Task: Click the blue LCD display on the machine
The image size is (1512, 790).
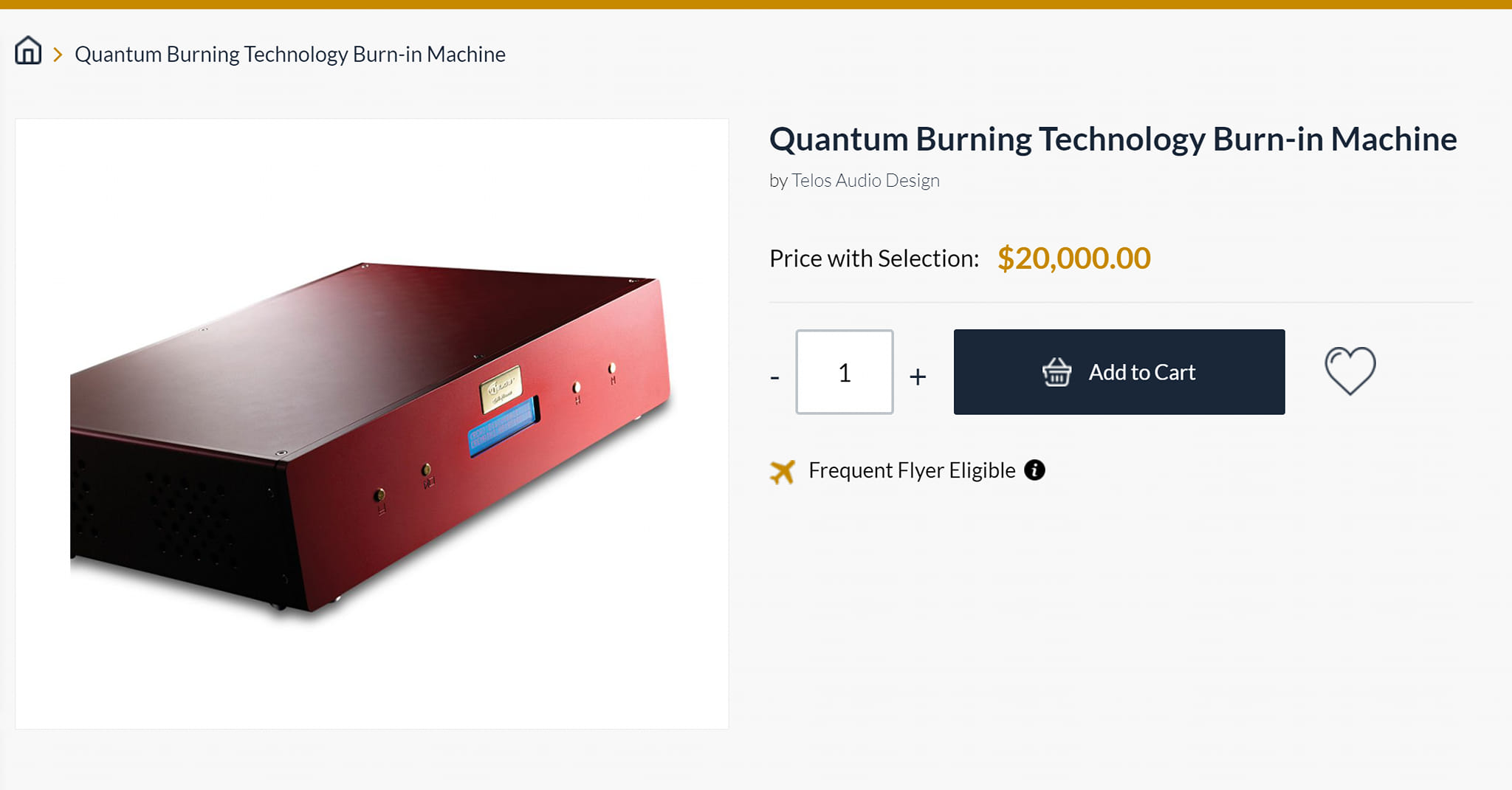Action: 504,427
